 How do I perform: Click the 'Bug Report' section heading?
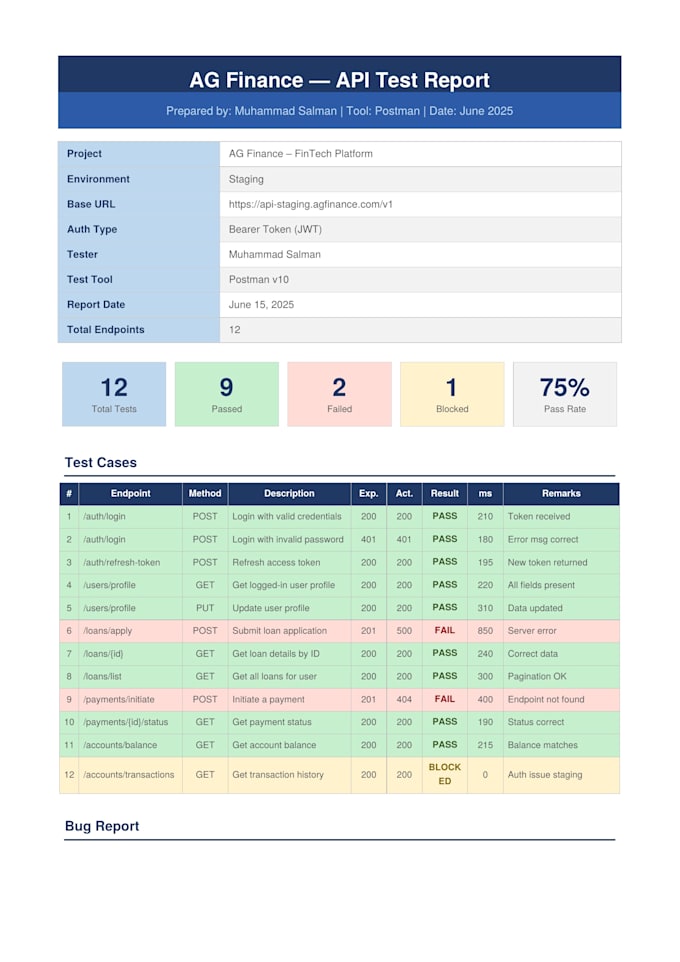[102, 826]
